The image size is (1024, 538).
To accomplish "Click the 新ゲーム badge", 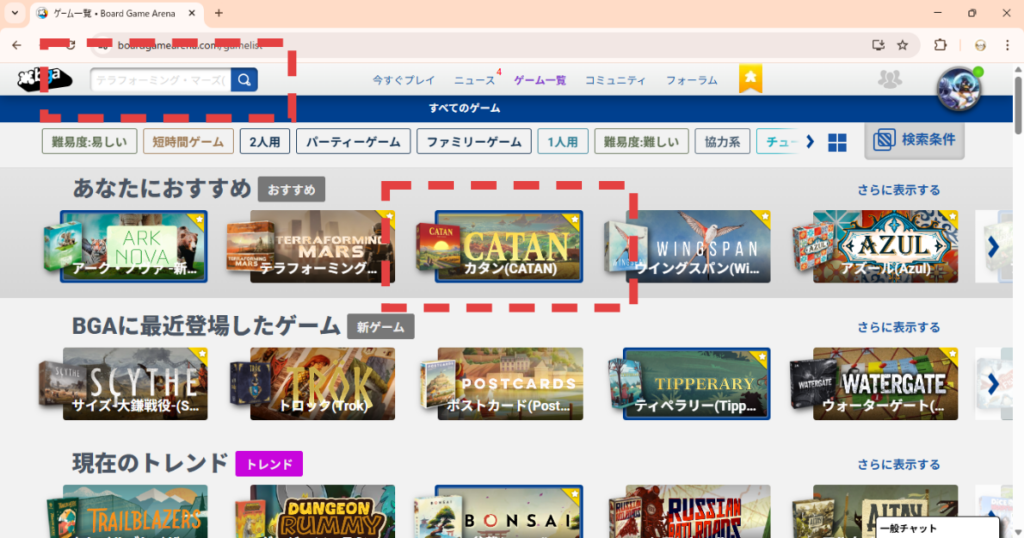I will [381, 327].
